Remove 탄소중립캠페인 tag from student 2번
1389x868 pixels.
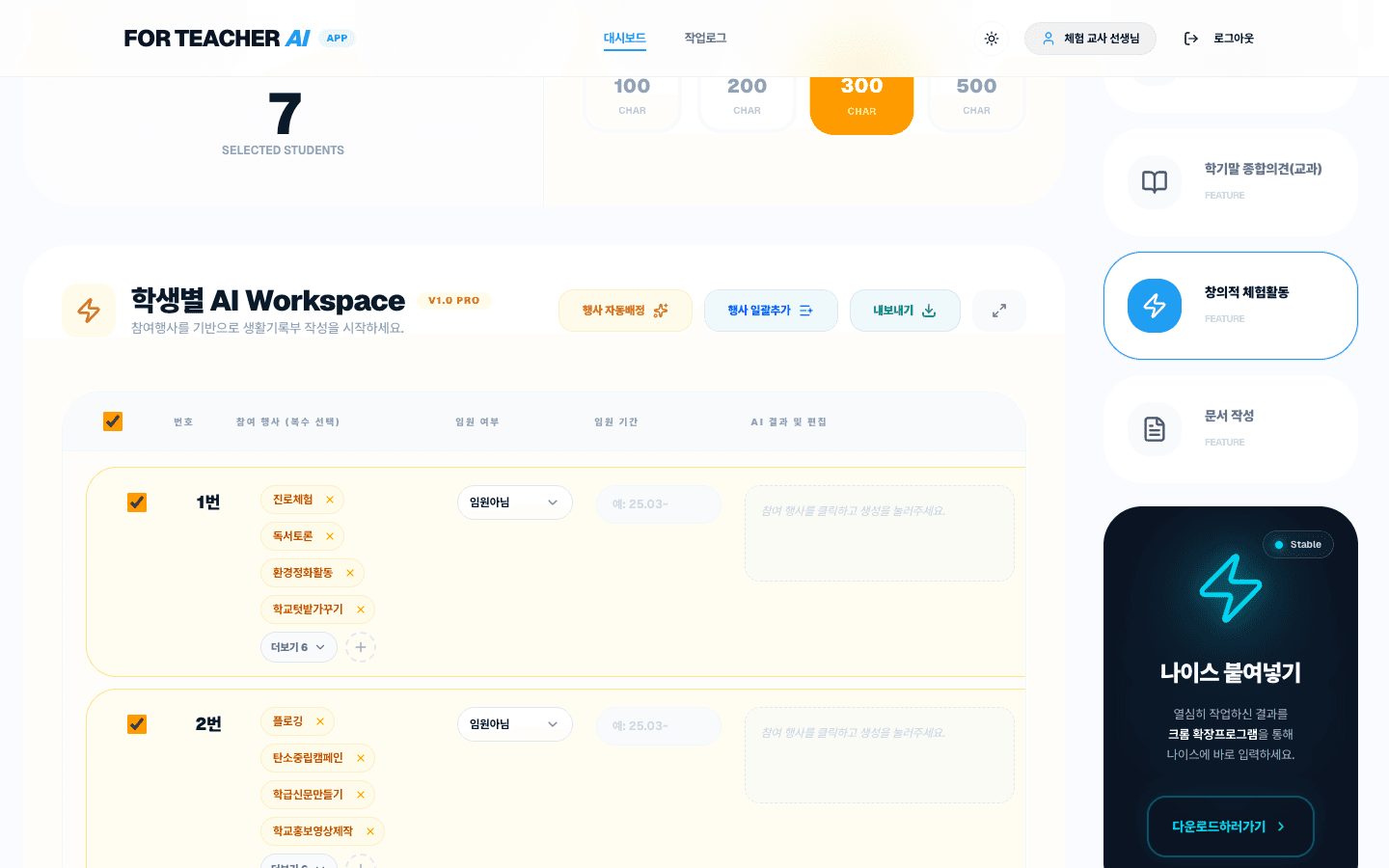361,758
